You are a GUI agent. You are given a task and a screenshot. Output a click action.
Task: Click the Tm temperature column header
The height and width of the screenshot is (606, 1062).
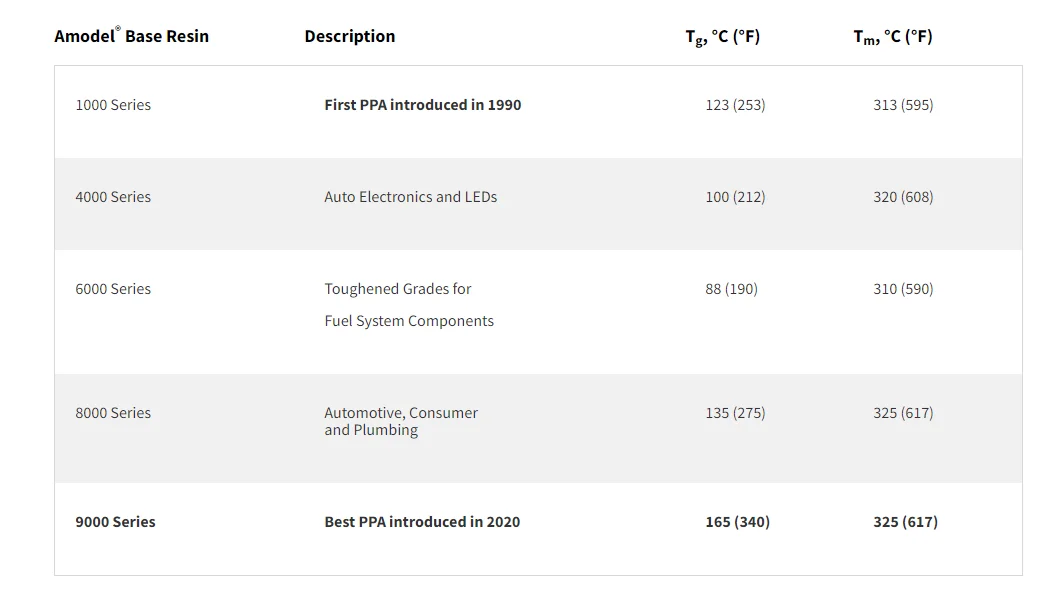892,37
